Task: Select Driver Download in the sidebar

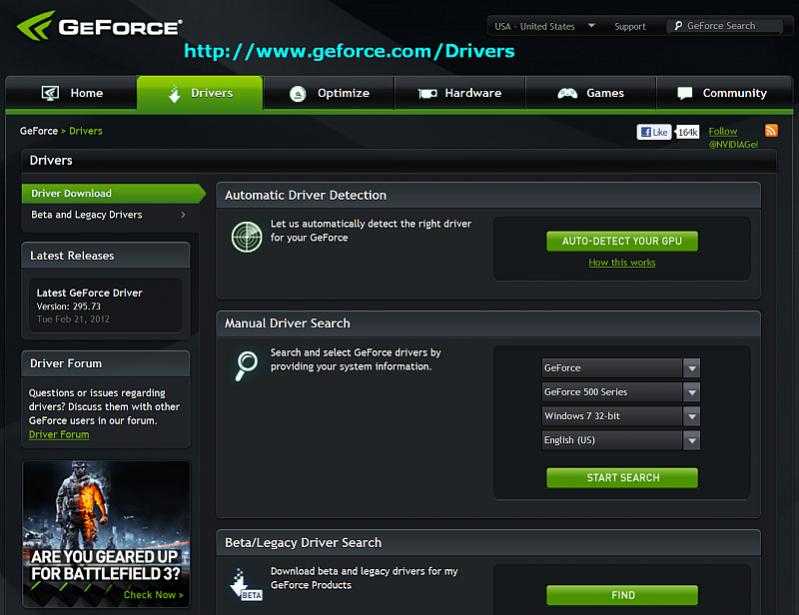Action: [113, 194]
